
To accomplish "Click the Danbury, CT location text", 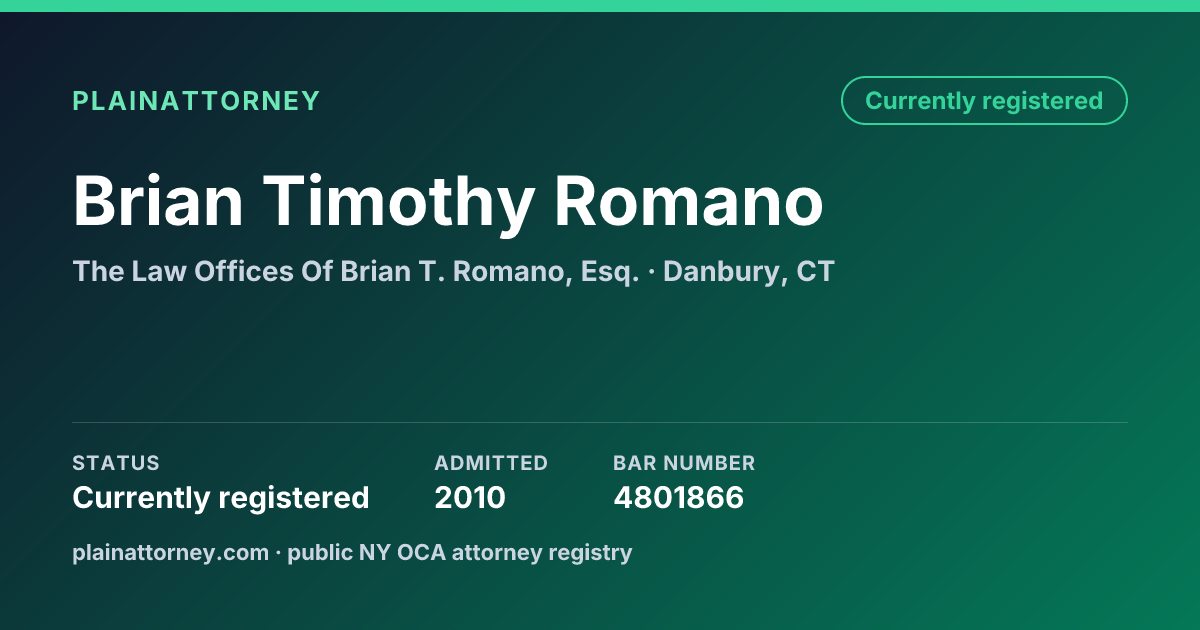I will click(748, 272).
